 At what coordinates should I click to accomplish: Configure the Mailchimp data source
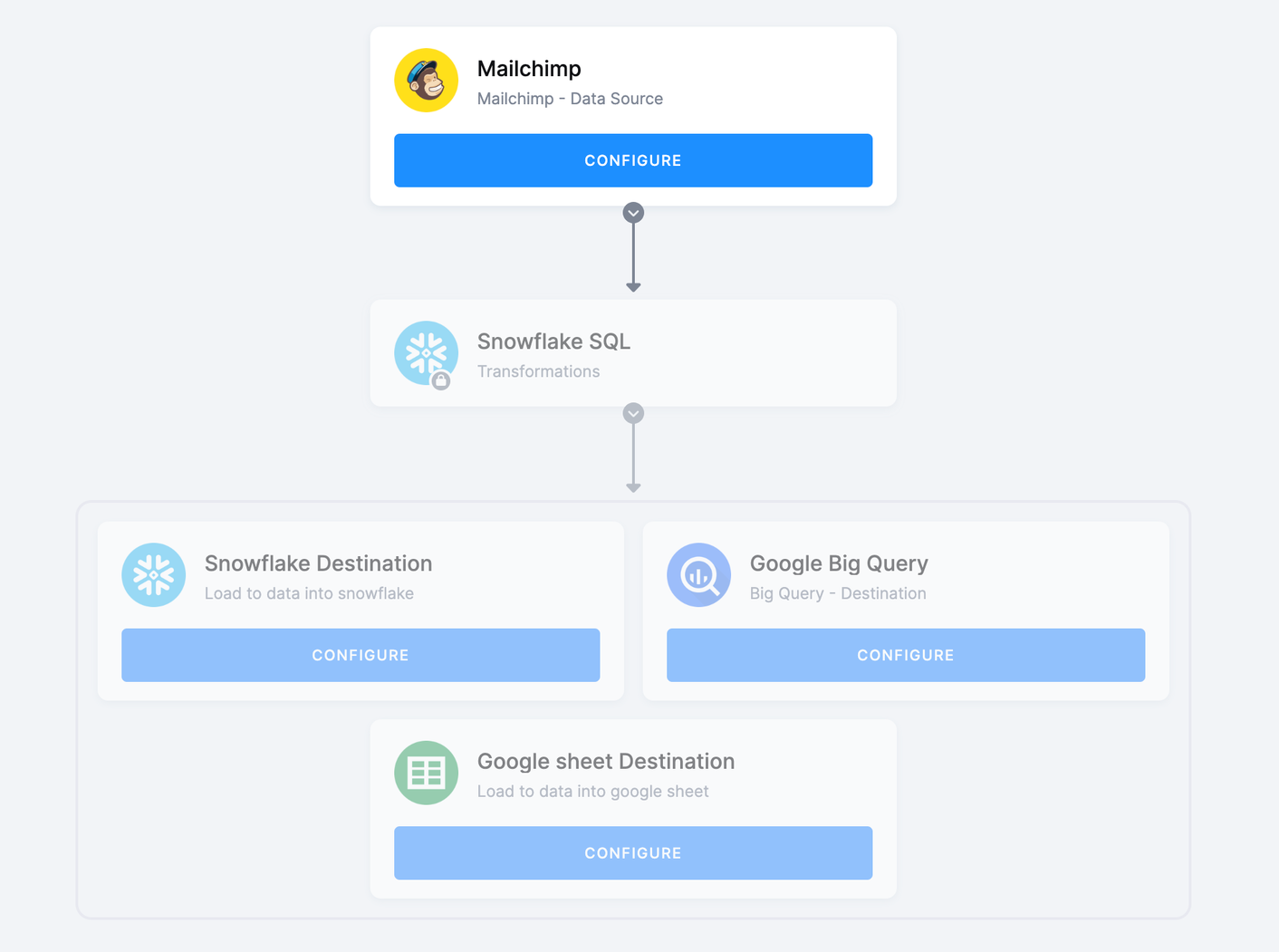[x=632, y=160]
